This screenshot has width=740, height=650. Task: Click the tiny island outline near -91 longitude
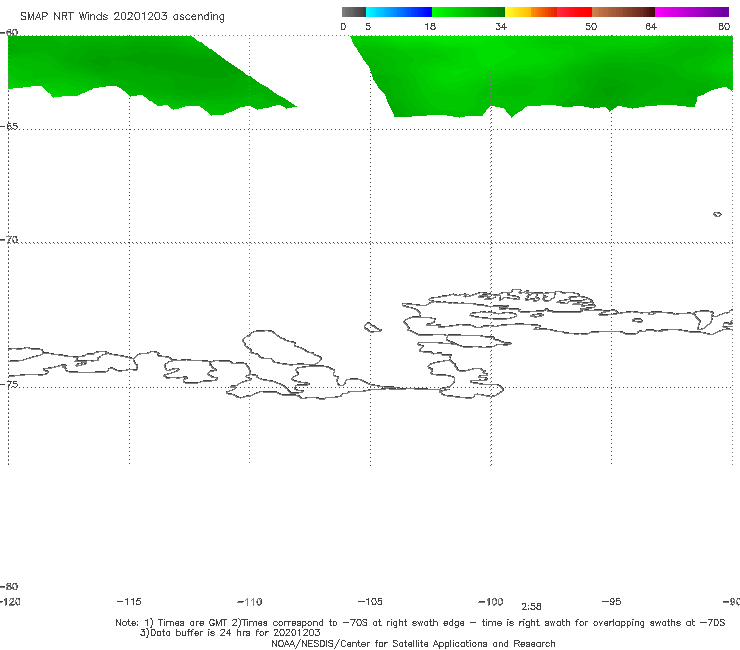717,214
